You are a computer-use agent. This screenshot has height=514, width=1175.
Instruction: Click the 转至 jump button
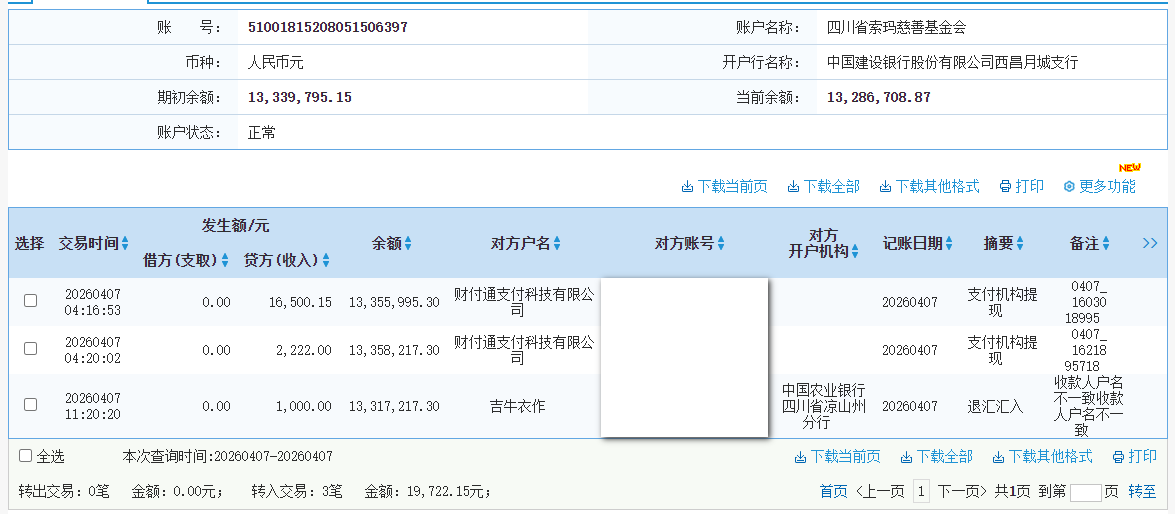(x=1142, y=491)
